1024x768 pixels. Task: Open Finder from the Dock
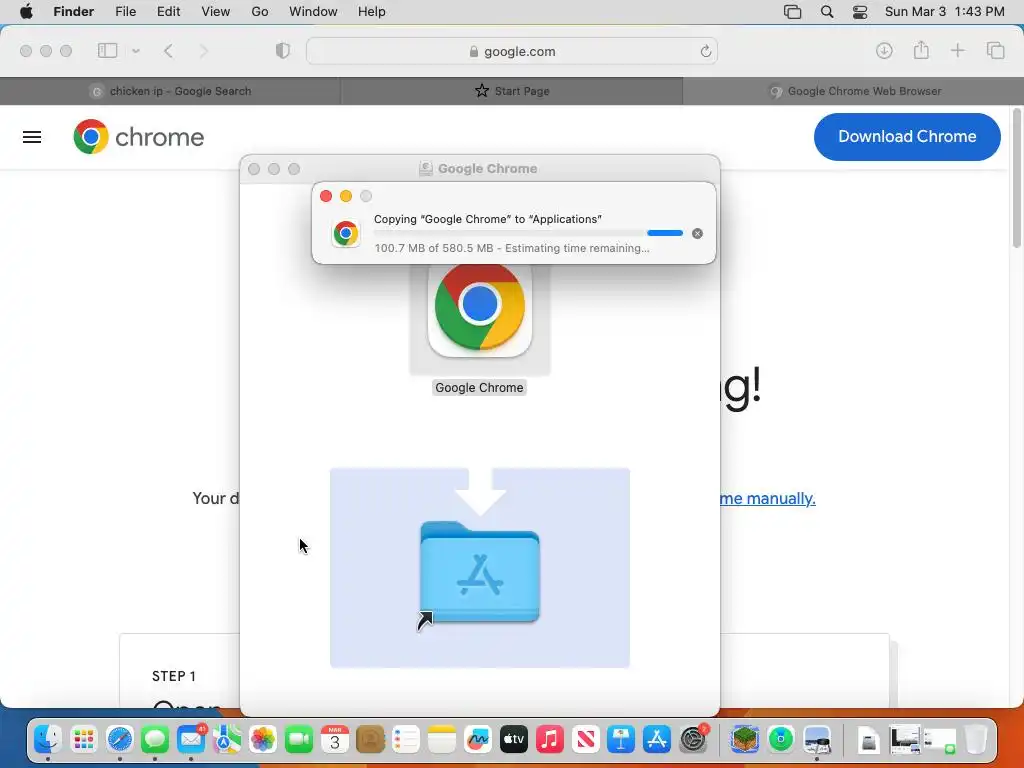tap(48, 739)
